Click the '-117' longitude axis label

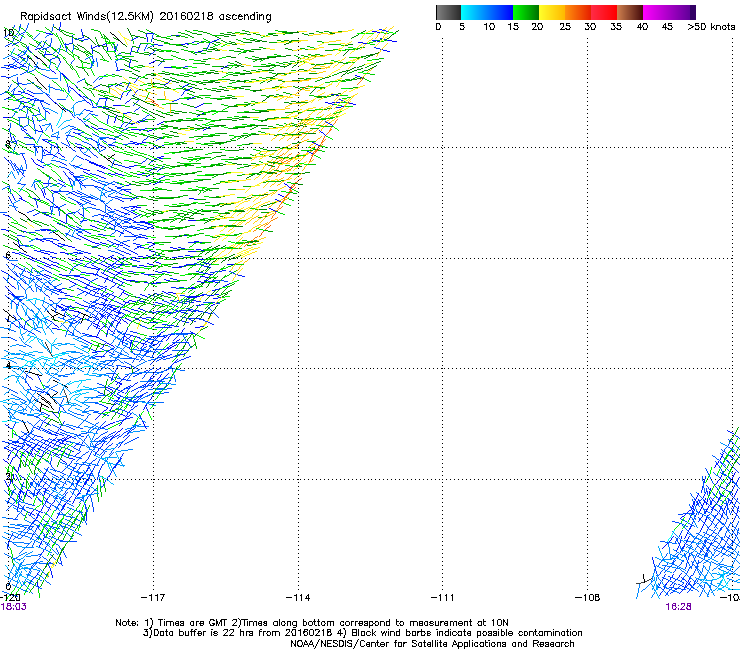click(x=153, y=598)
